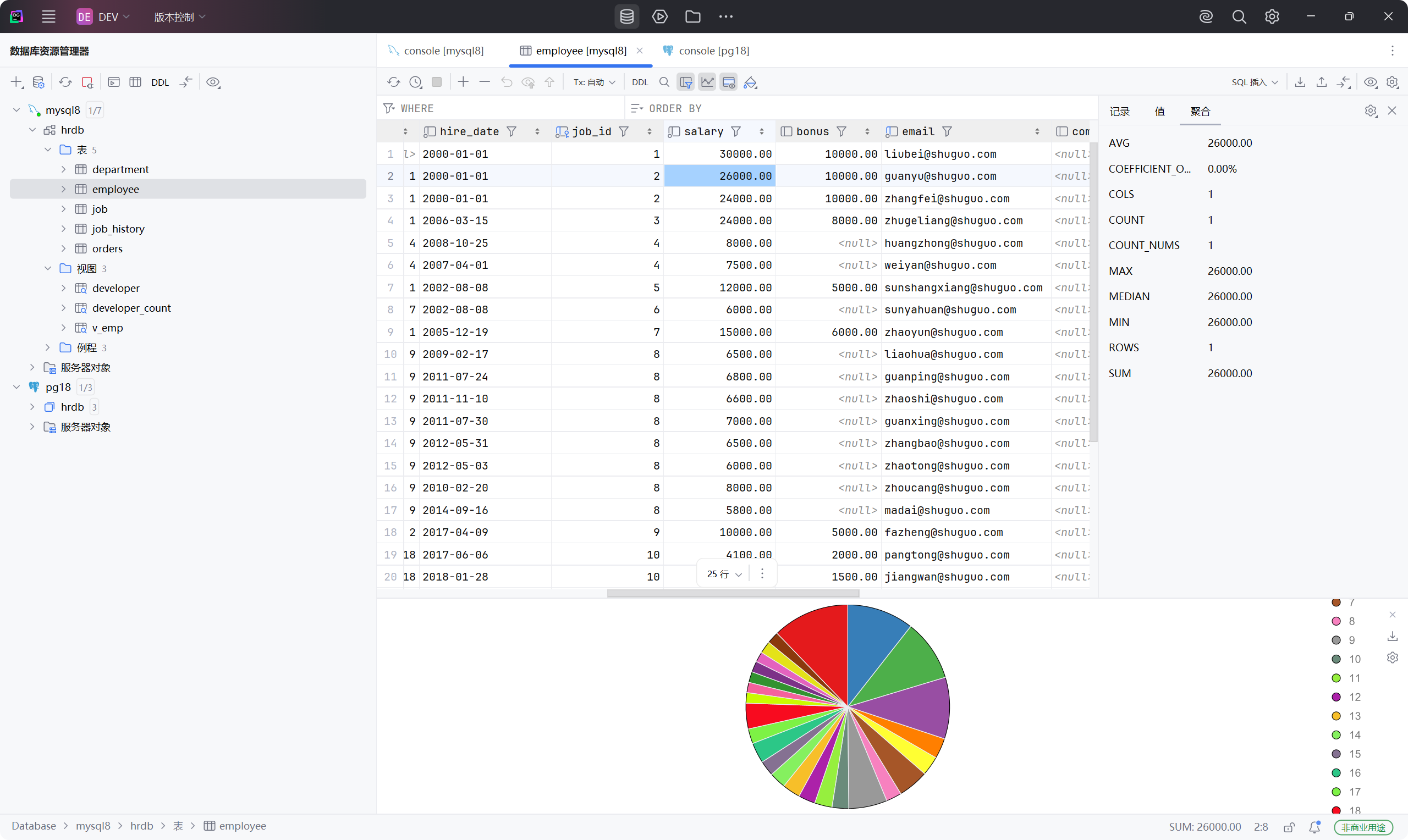Toggle the view options eye in explorer
The width and height of the screenshot is (1408, 840).
pos(213,82)
